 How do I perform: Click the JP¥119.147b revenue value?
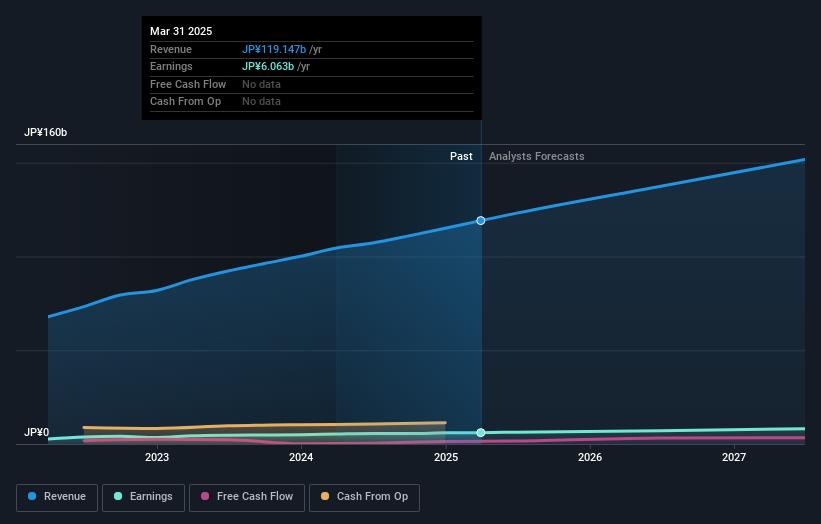click(x=274, y=49)
